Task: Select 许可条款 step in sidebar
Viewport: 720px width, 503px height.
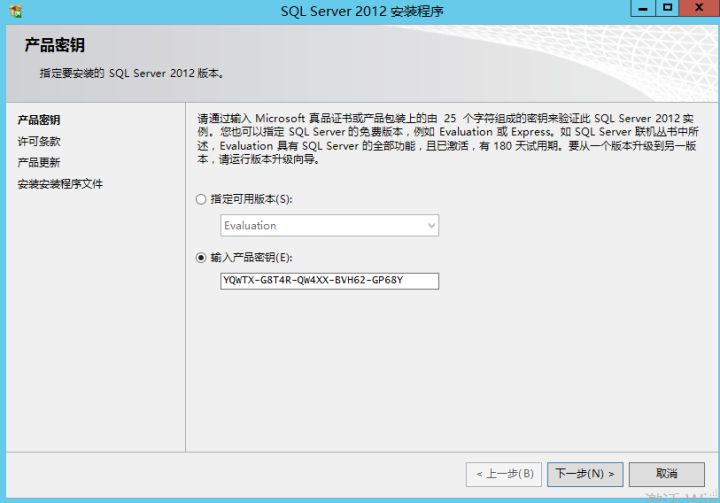Action: click(x=39, y=141)
